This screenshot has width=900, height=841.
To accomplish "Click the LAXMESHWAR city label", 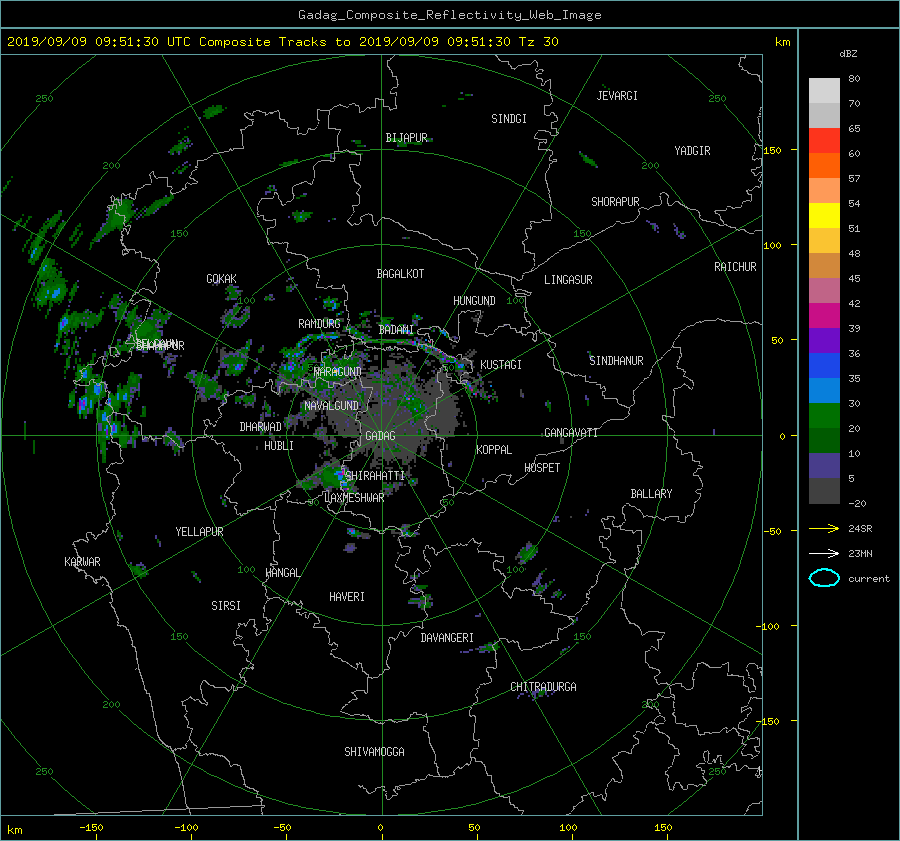I will (354, 498).
